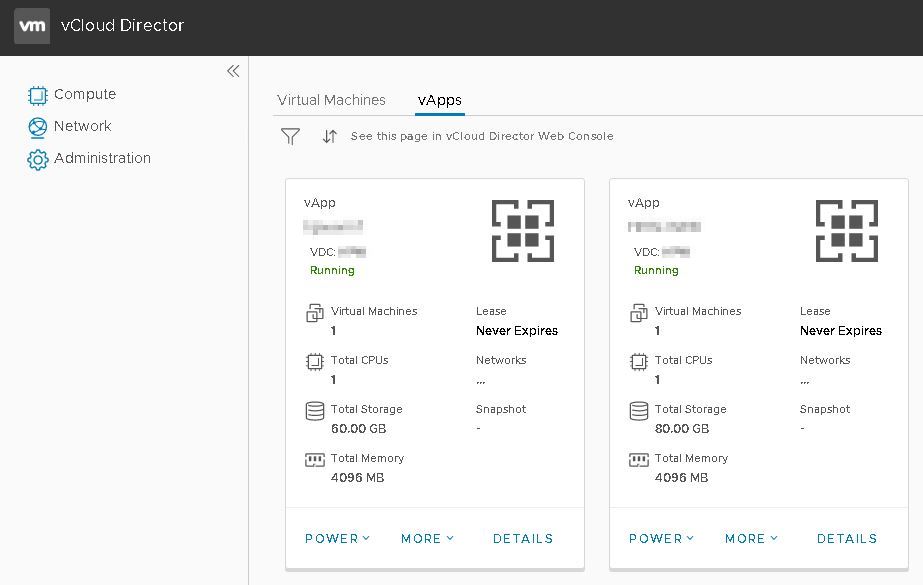Open Network via its globe icon
Viewport: 923px width, 585px height.
point(37,127)
